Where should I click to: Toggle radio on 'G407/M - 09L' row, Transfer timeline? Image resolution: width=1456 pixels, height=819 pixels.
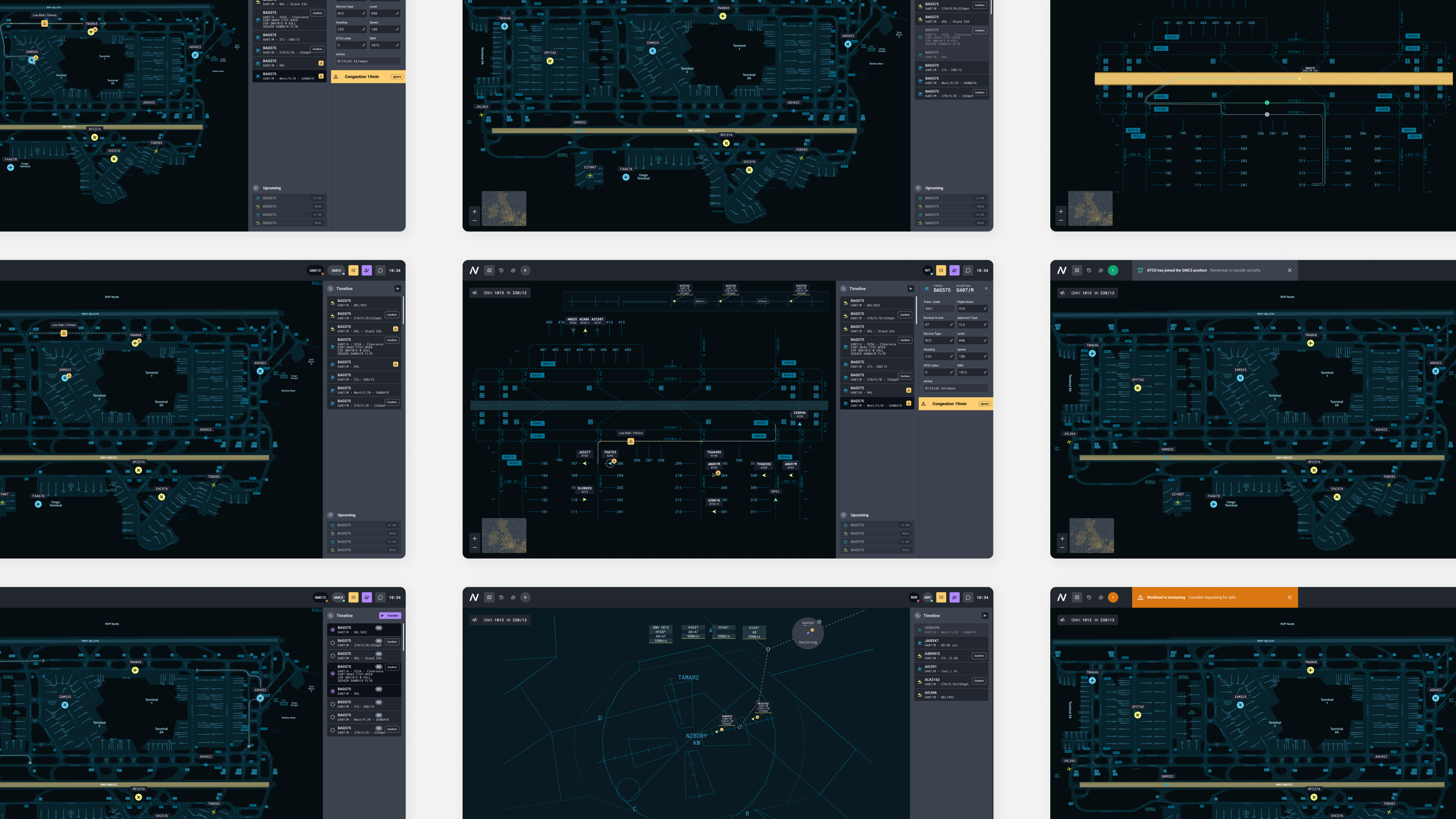[x=333, y=691]
